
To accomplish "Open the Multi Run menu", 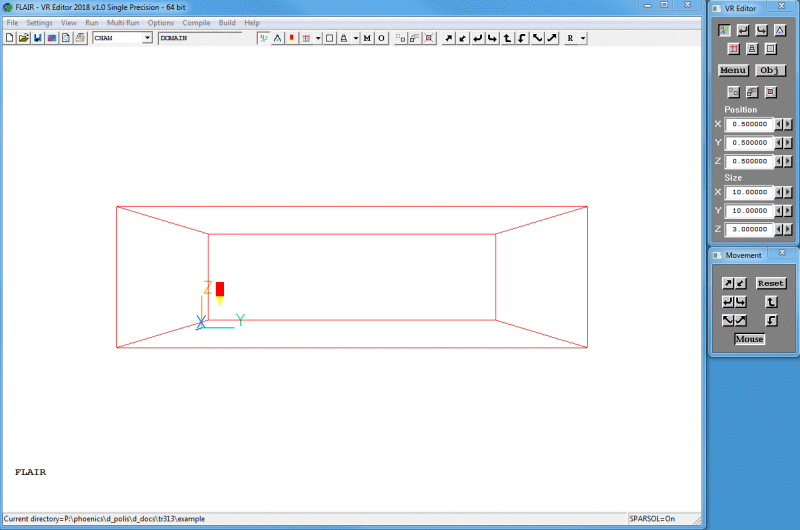I will [123, 22].
